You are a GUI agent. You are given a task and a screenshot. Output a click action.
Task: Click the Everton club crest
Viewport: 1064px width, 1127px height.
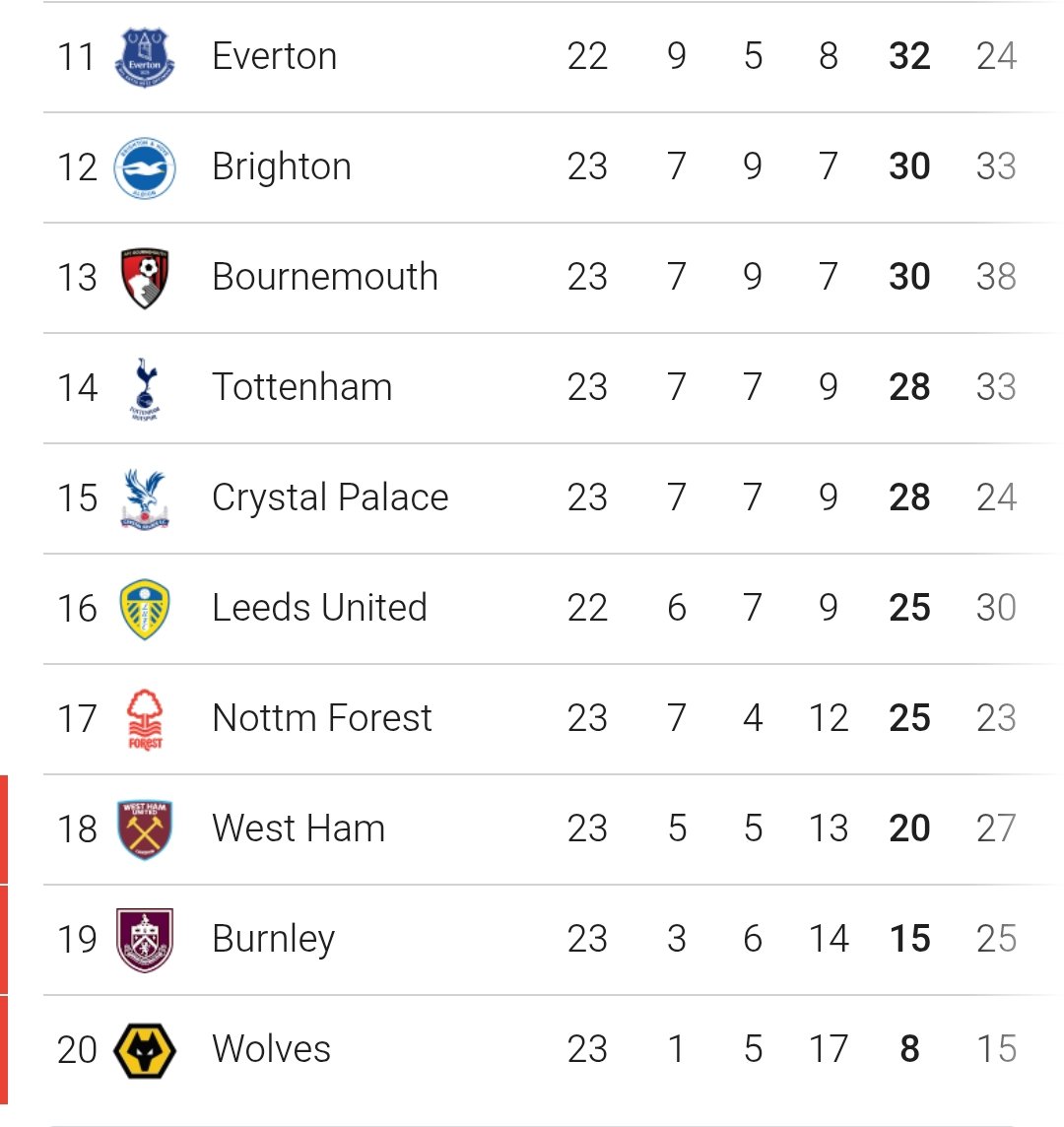[x=145, y=57]
